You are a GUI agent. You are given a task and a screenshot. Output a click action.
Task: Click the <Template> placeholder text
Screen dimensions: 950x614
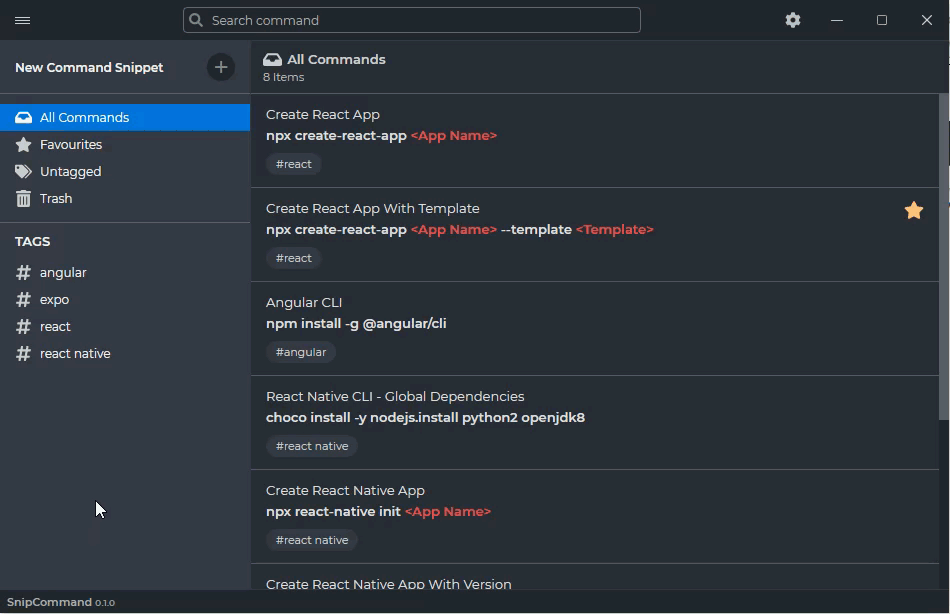point(614,230)
